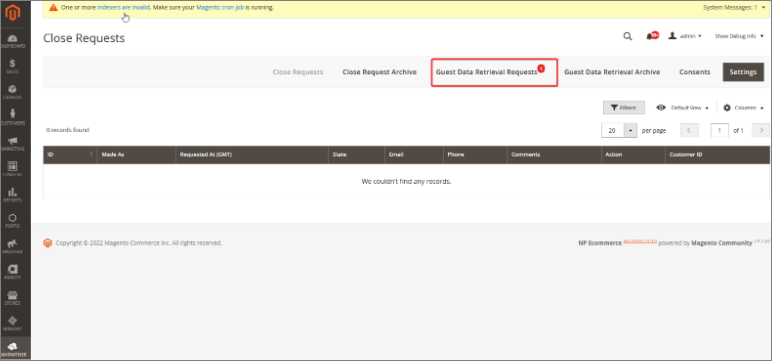Click the Filters button
The image size is (772, 361).
coord(624,108)
